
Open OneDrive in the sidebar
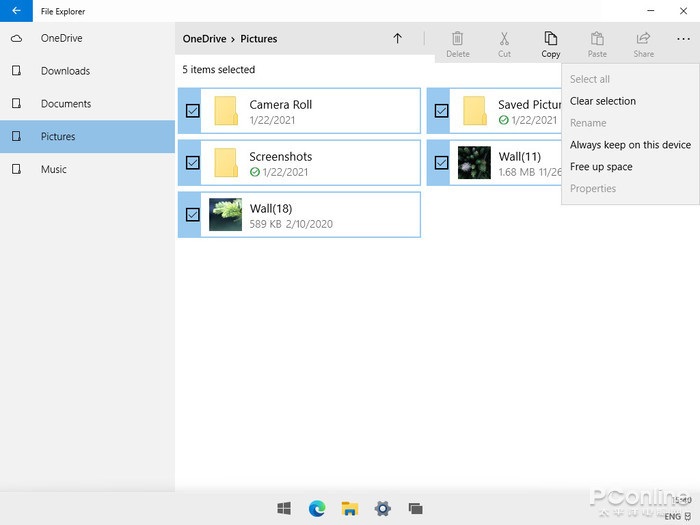tap(62, 38)
